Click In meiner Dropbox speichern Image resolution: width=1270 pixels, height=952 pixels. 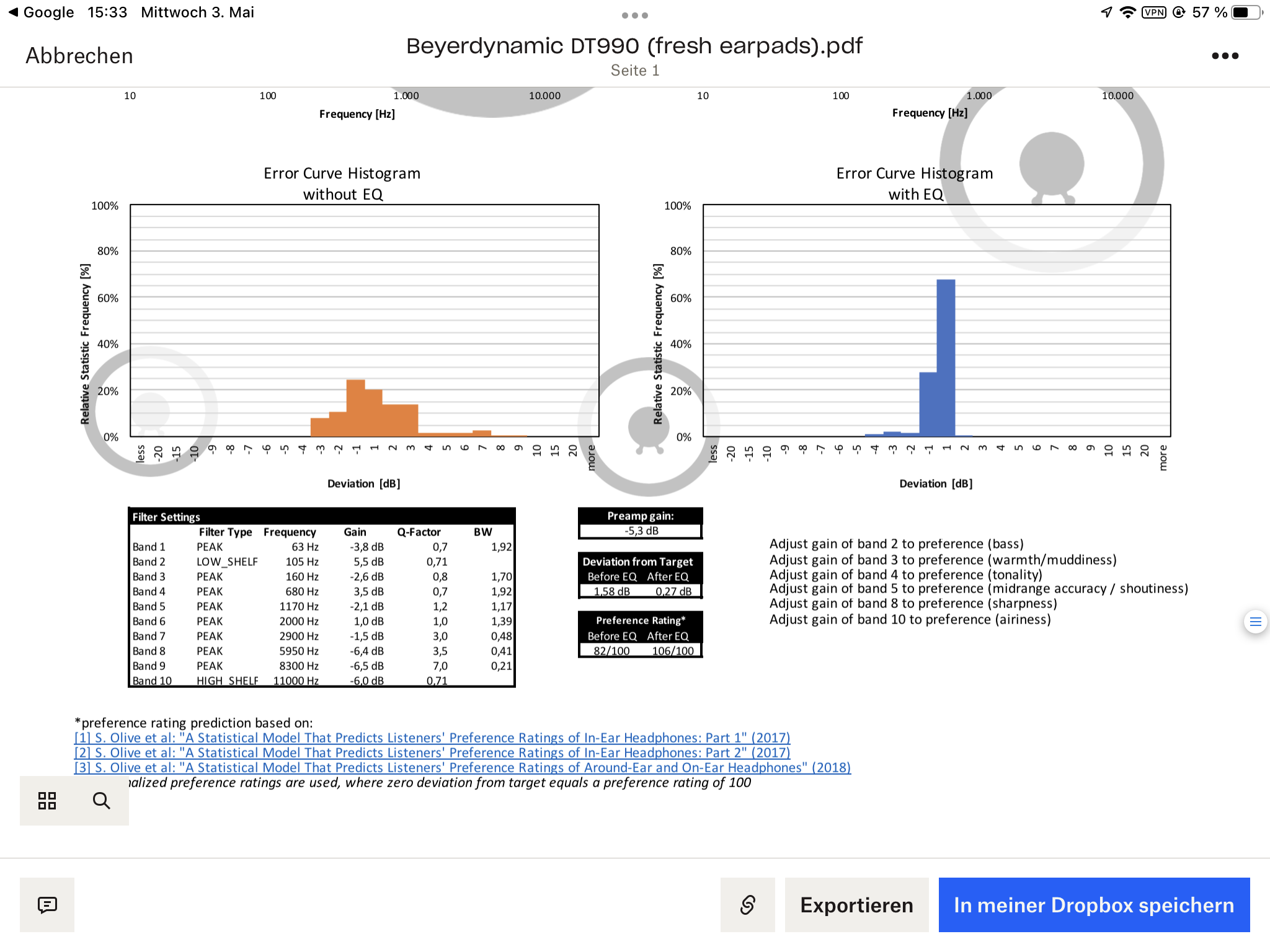coord(1094,905)
